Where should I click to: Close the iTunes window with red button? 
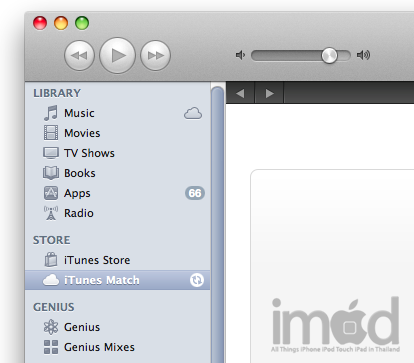pos(40,23)
